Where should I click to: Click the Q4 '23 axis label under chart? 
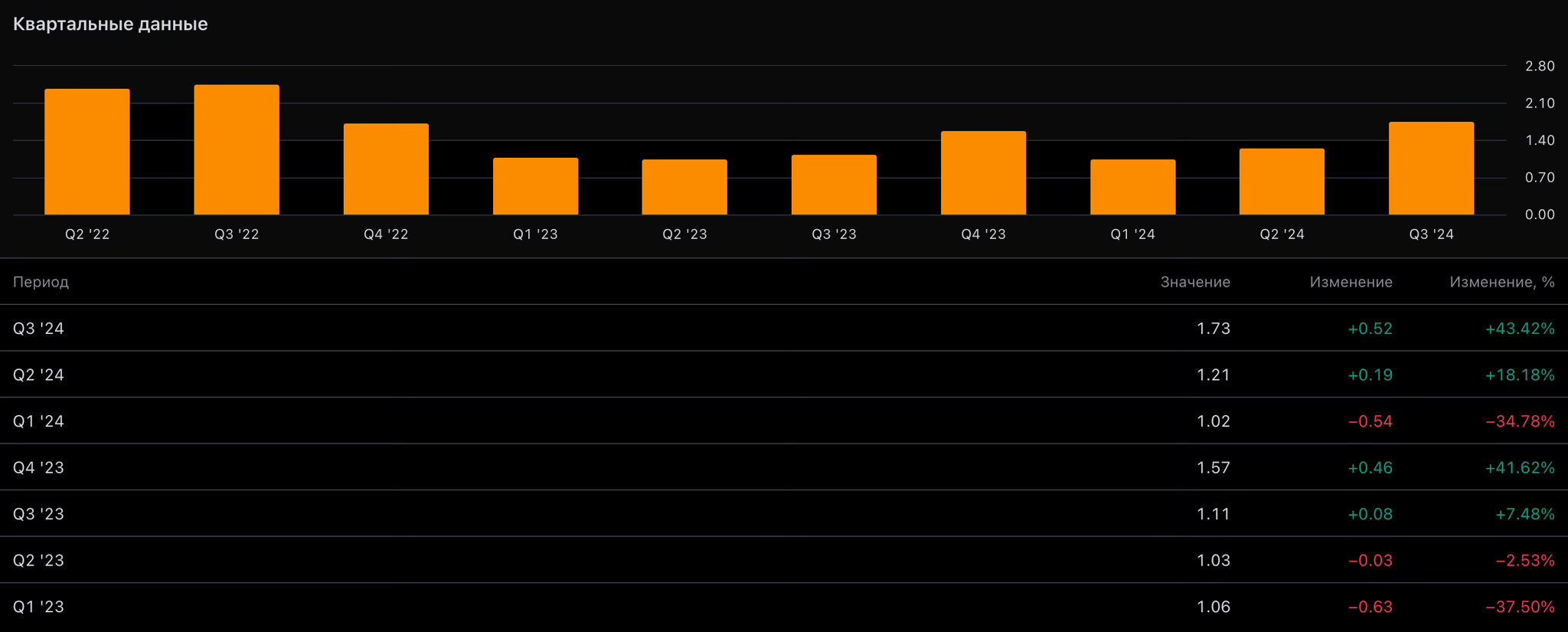tap(983, 234)
